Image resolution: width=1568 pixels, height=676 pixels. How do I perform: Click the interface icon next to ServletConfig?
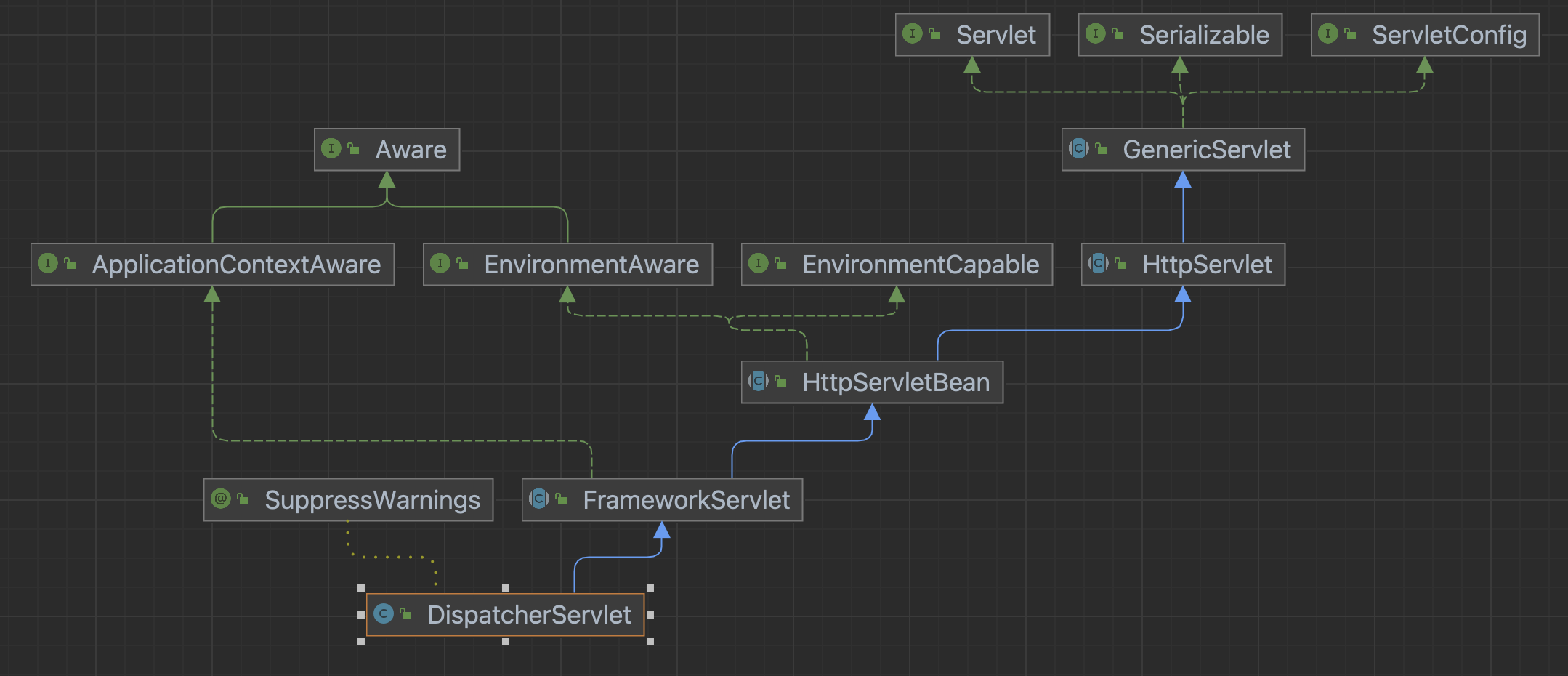click(x=1327, y=33)
